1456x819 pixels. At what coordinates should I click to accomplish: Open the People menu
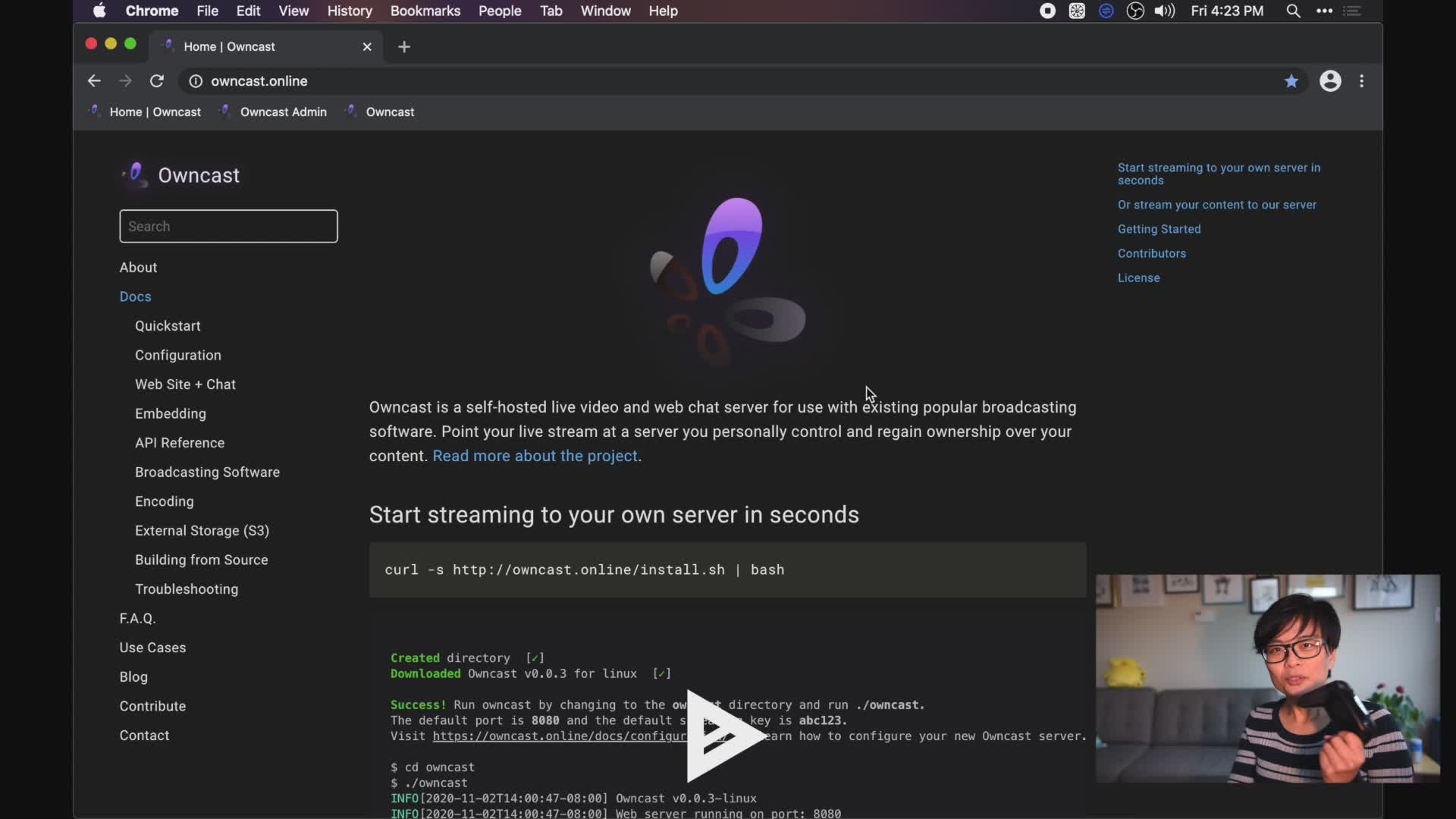500,11
